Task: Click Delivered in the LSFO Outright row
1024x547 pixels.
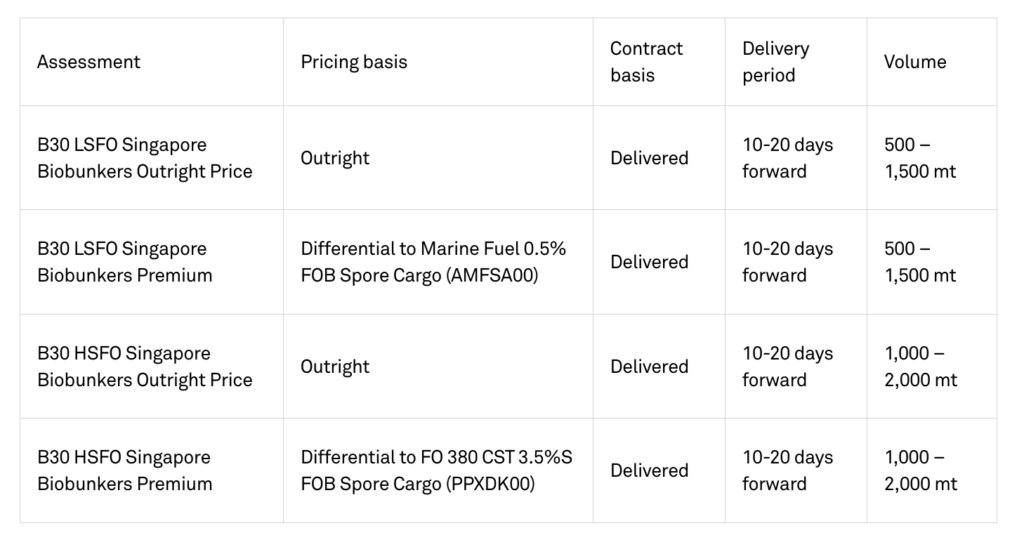Action: tap(649, 158)
